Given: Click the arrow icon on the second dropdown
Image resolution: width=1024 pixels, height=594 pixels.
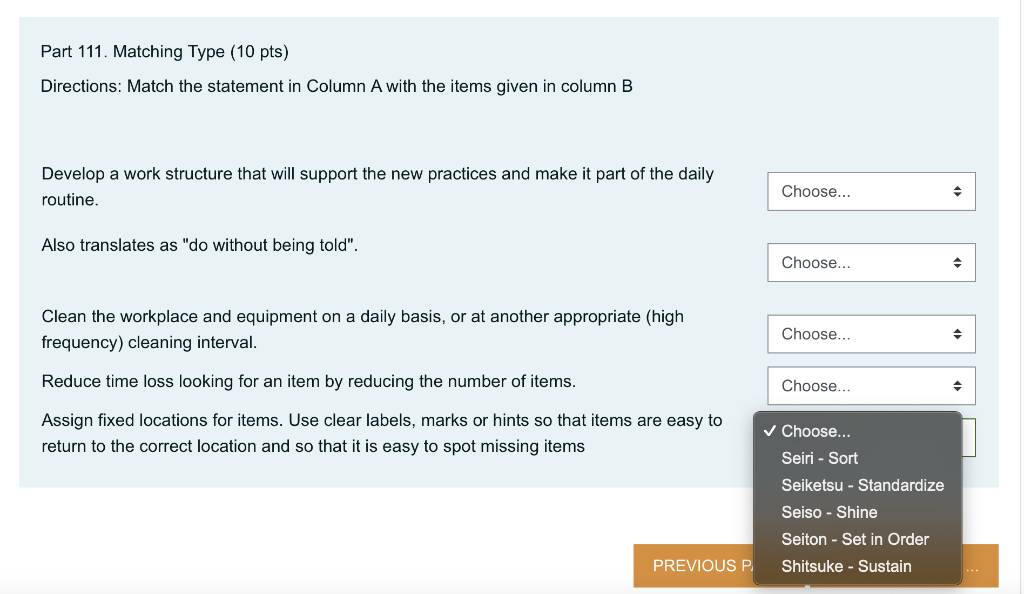Looking at the screenshot, I should [958, 262].
